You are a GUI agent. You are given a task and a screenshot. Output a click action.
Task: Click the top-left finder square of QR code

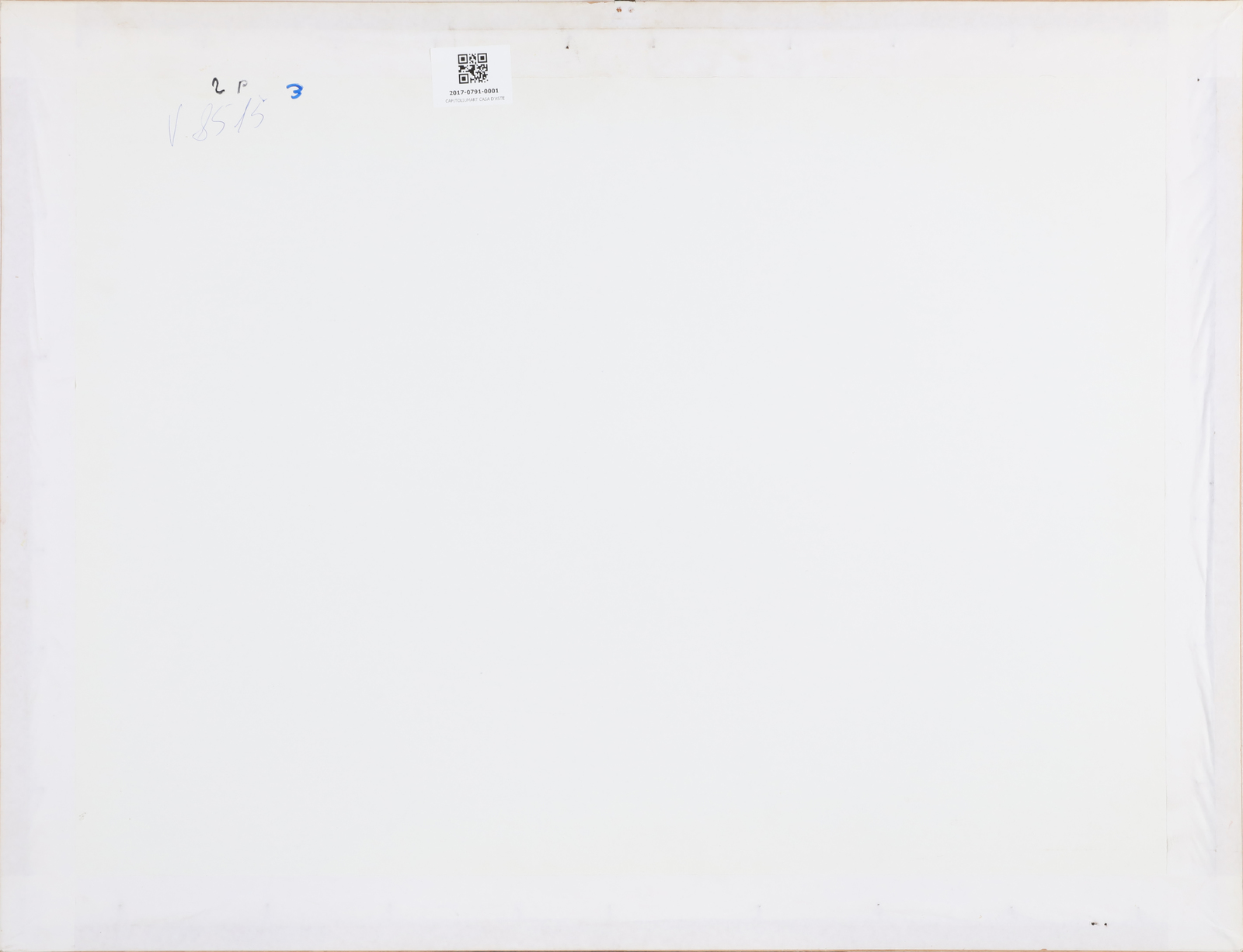[x=462, y=58]
